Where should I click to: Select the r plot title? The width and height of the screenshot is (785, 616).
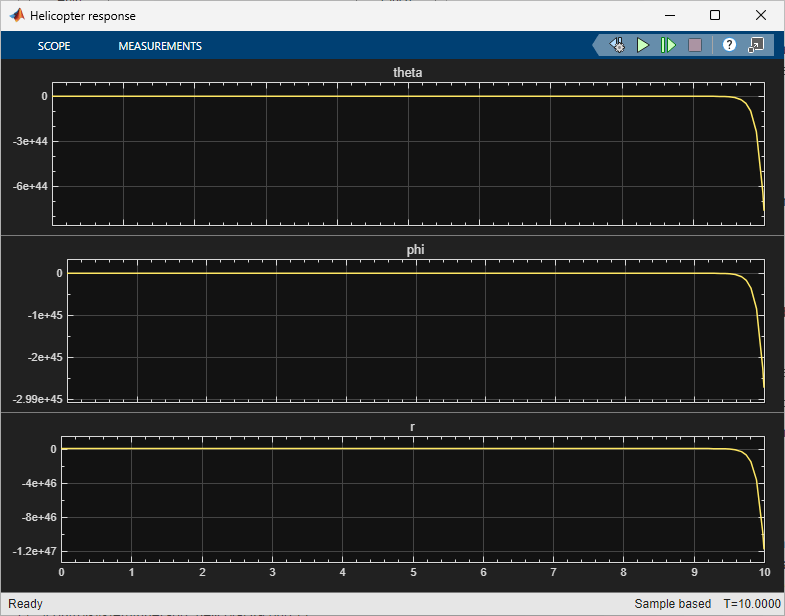[412, 427]
